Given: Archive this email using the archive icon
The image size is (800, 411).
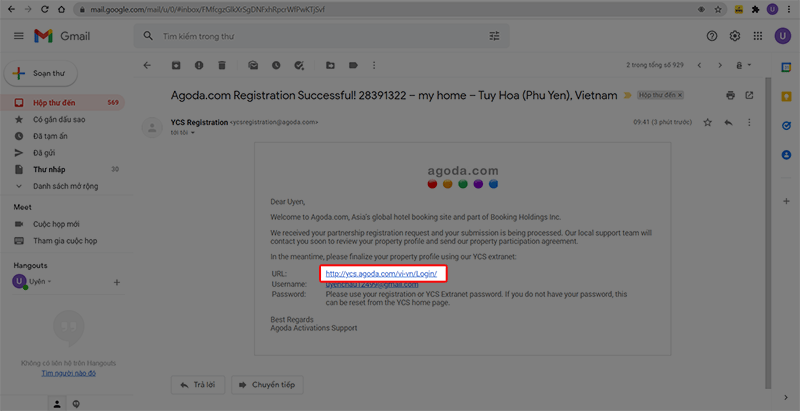Looking at the screenshot, I should point(176,66).
